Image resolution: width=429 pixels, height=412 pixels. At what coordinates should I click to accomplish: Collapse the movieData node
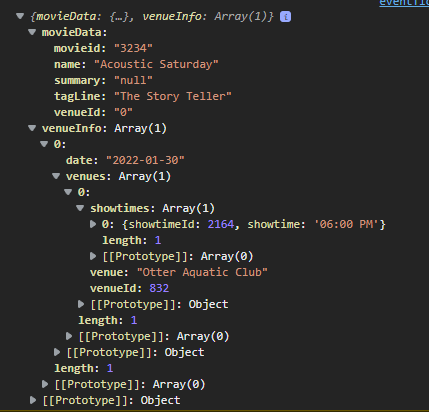coord(32,32)
